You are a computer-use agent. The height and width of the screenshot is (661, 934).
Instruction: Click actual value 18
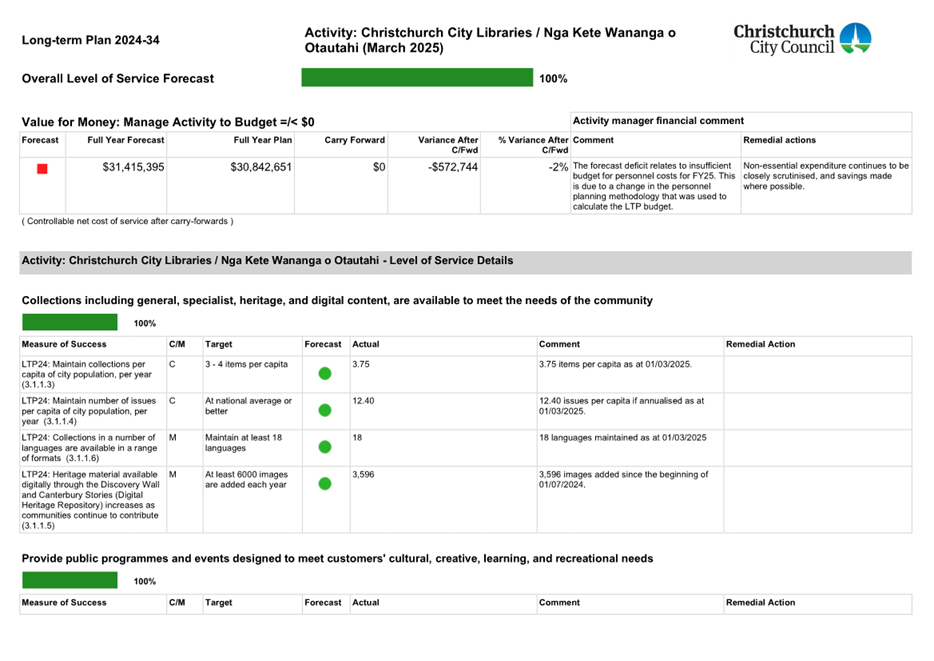tap(357, 438)
